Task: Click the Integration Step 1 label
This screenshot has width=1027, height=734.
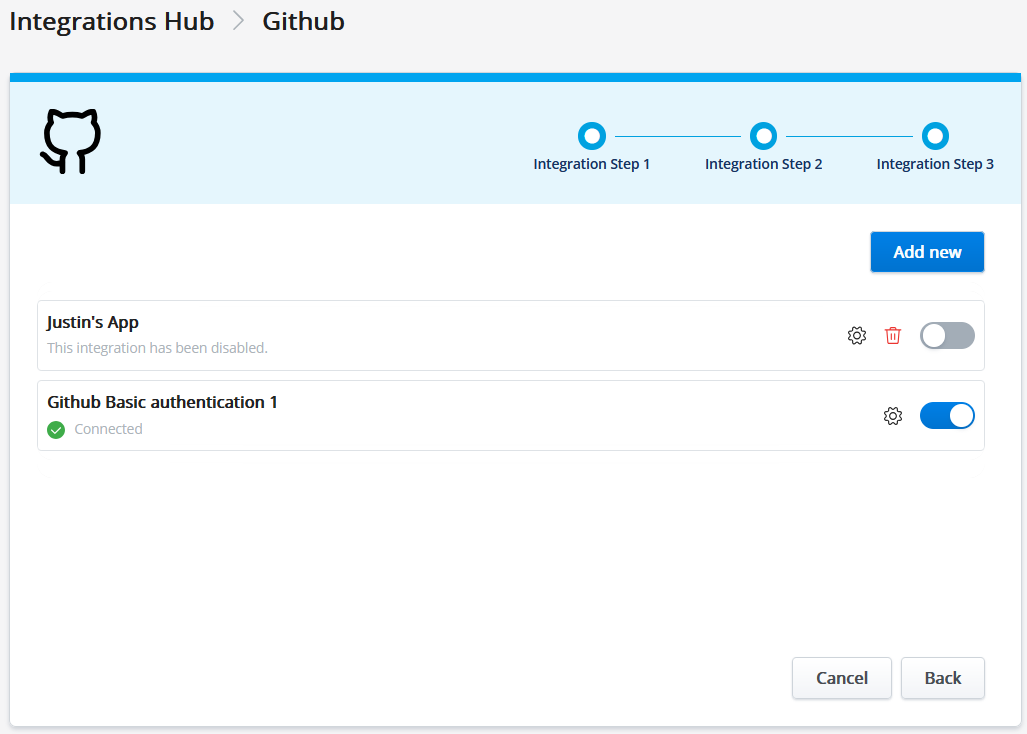Action: click(592, 164)
